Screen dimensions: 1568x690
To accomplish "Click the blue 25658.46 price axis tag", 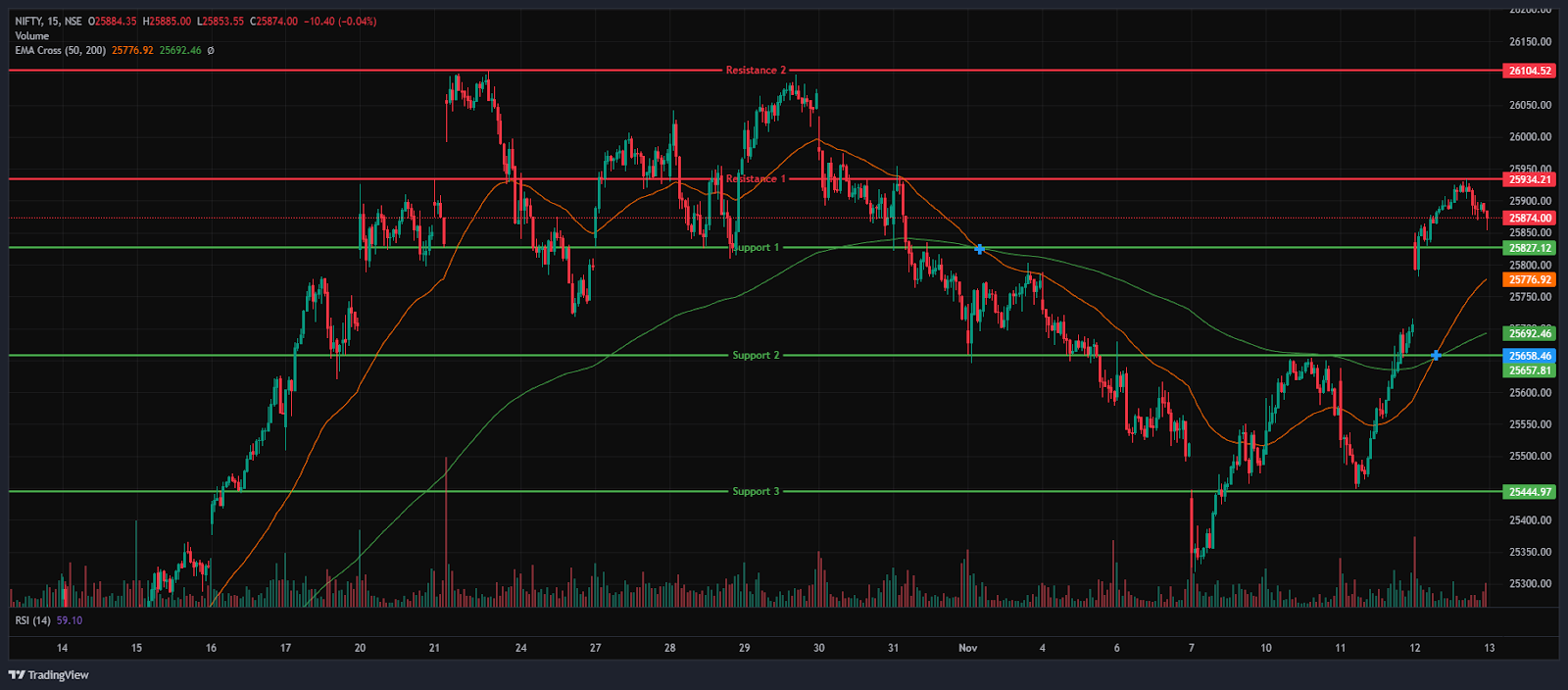I will [1529, 356].
